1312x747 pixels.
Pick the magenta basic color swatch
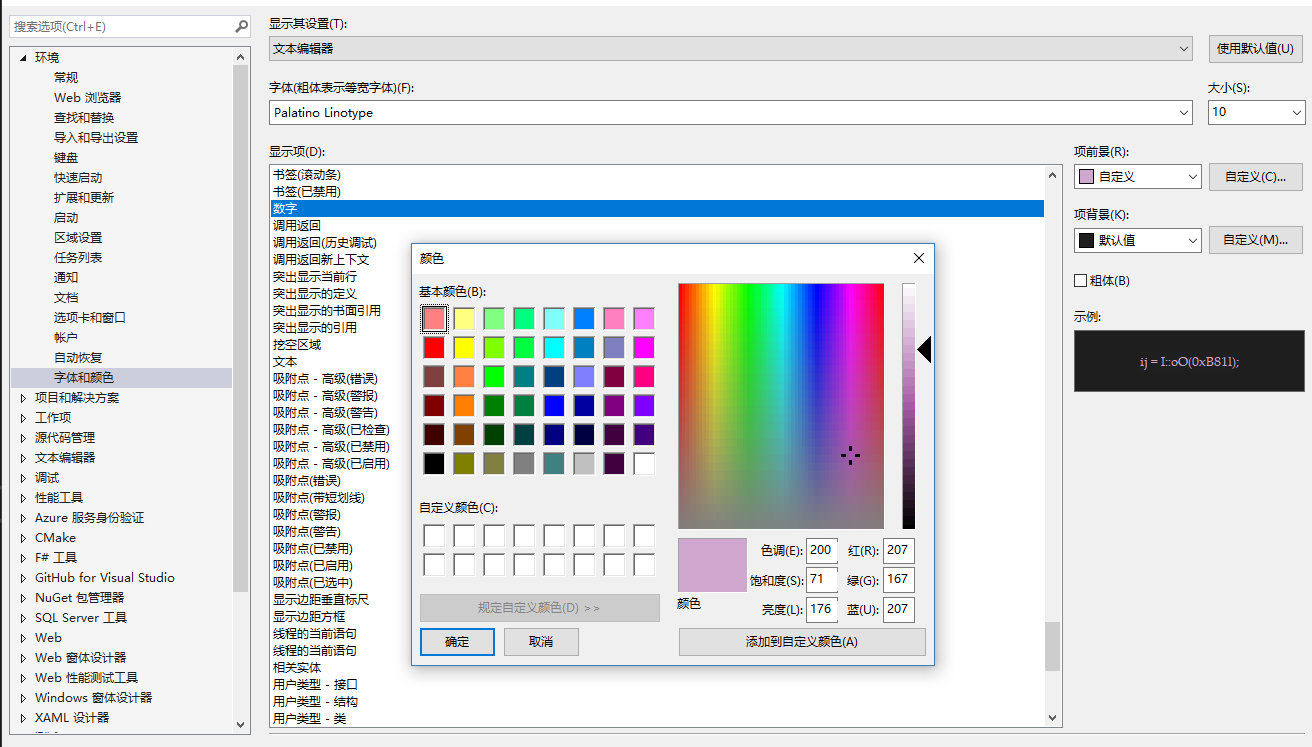[x=644, y=347]
